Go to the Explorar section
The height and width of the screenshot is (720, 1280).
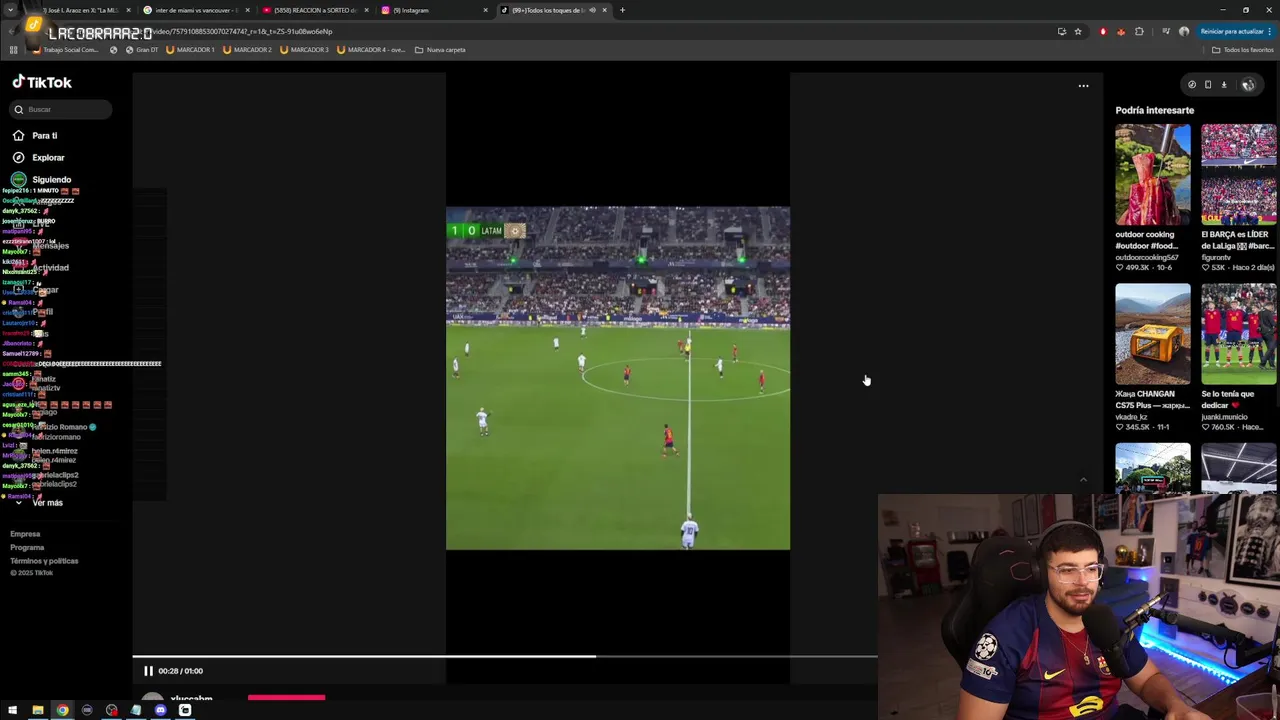tap(47, 157)
